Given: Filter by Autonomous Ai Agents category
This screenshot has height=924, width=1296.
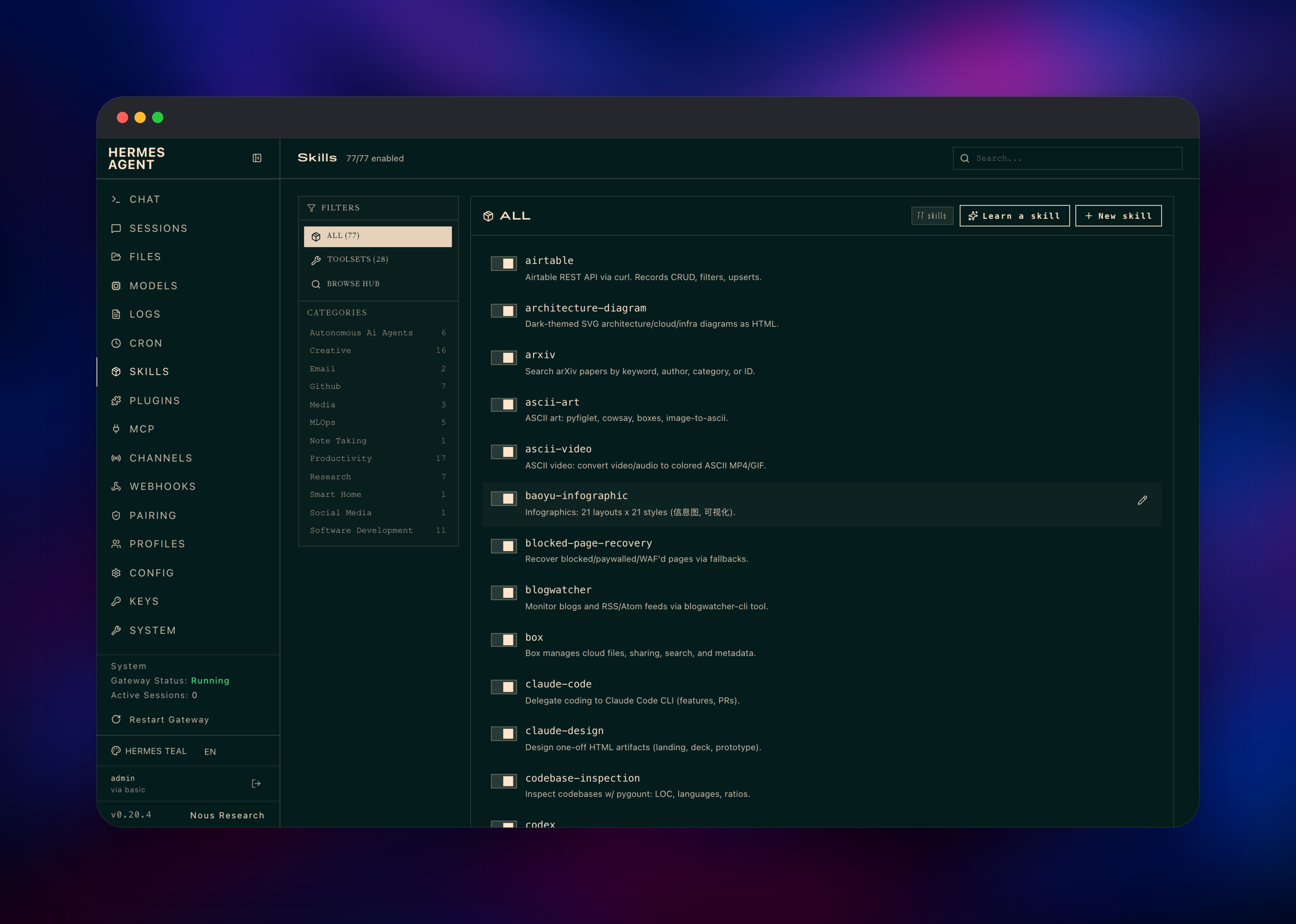Looking at the screenshot, I should coord(378,333).
